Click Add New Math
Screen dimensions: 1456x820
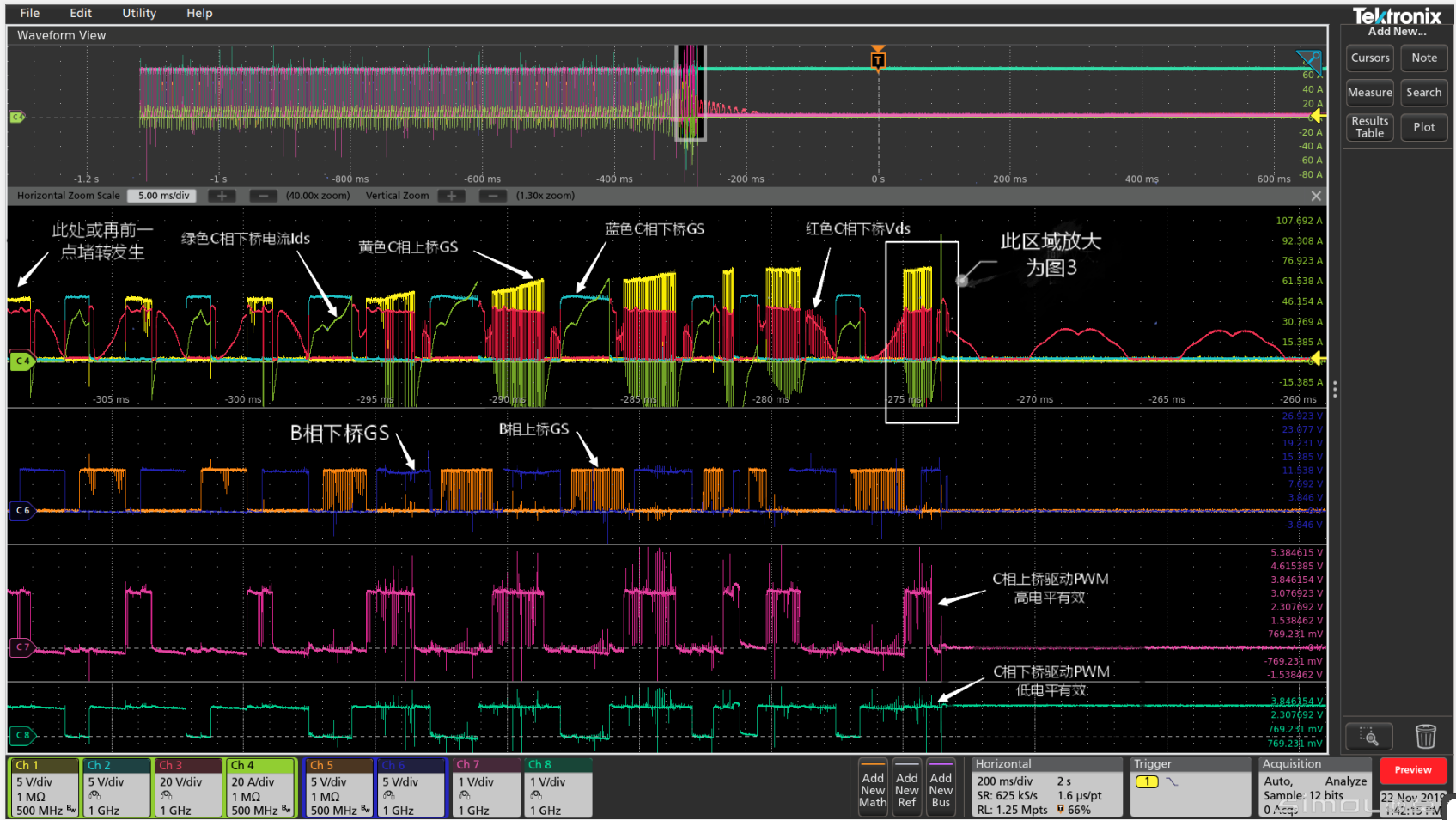coord(873,787)
